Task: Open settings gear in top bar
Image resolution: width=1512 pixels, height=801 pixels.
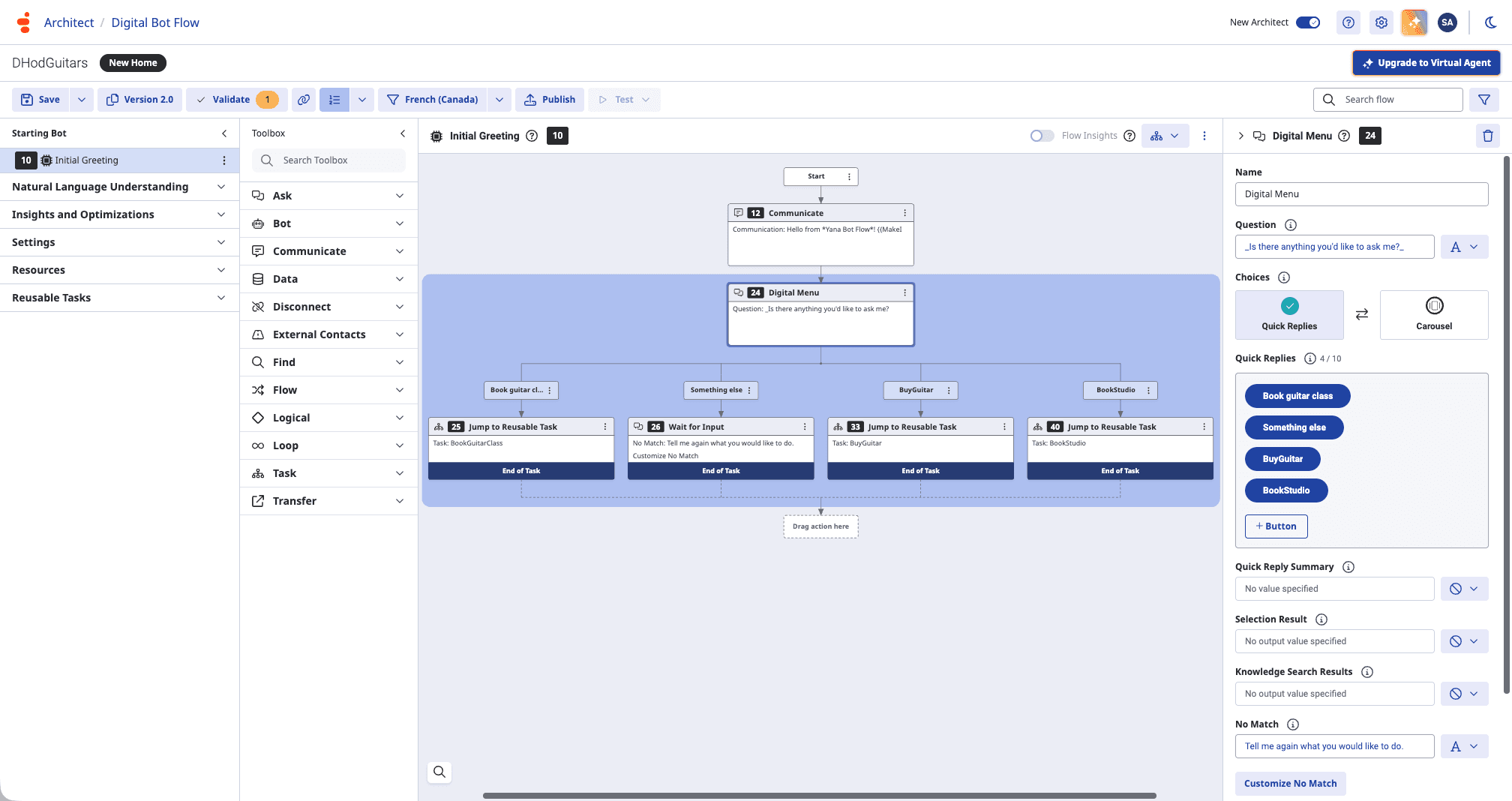Action: [x=1381, y=22]
